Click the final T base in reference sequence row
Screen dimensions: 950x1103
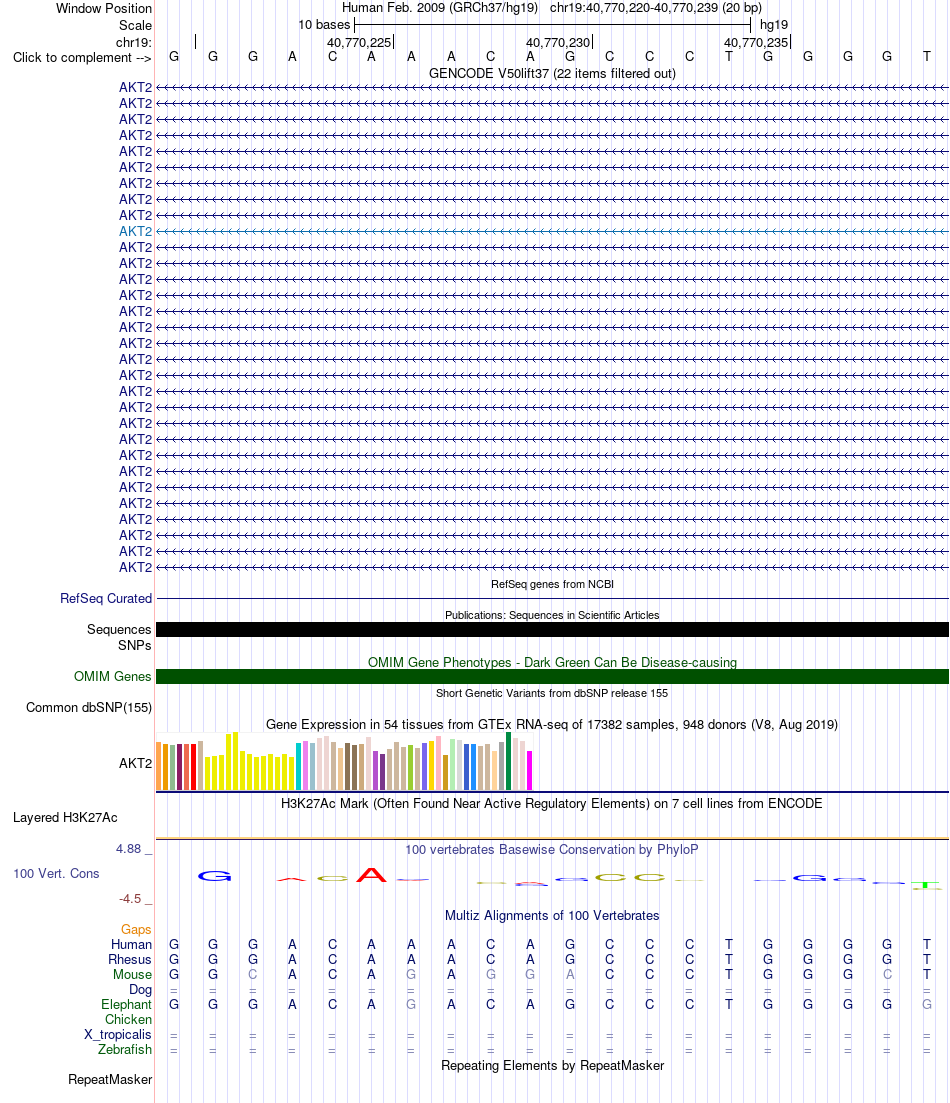(x=927, y=56)
